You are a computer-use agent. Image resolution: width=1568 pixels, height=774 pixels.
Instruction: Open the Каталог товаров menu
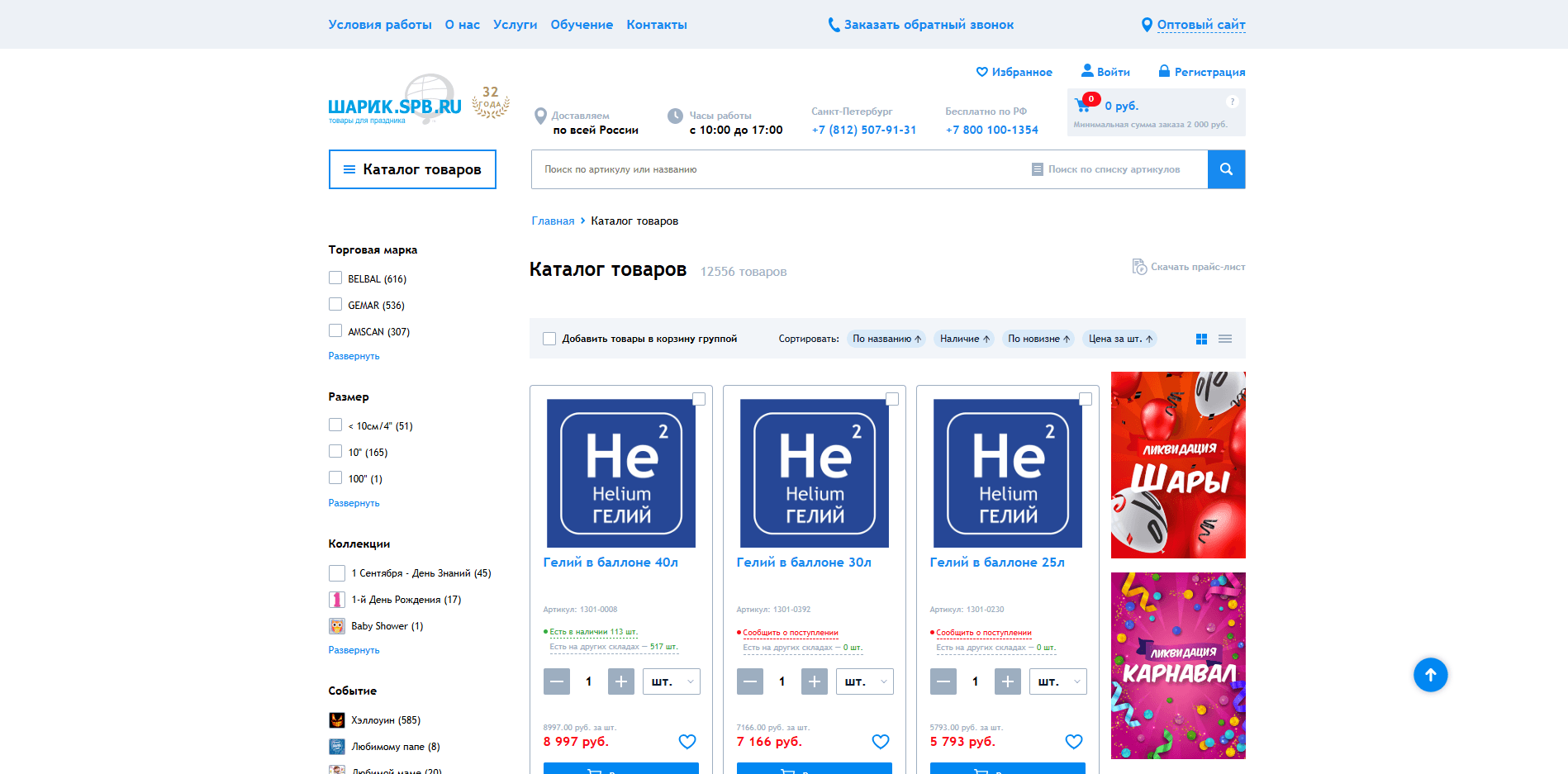point(411,169)
